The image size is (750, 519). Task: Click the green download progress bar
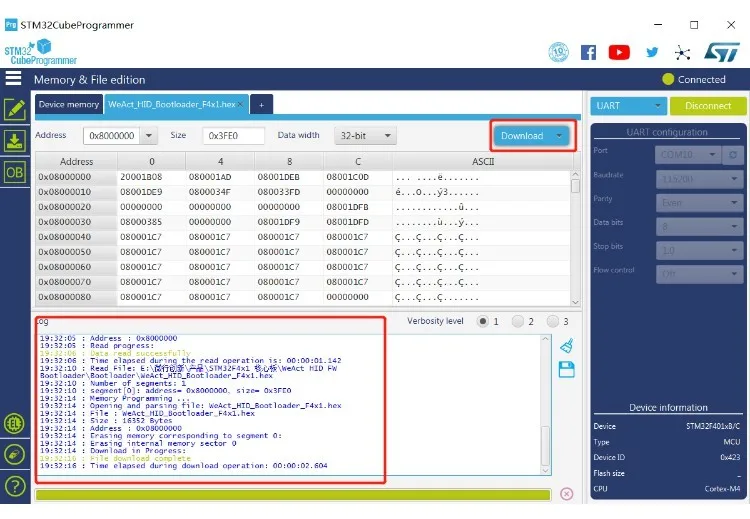[x=293, y=495]
